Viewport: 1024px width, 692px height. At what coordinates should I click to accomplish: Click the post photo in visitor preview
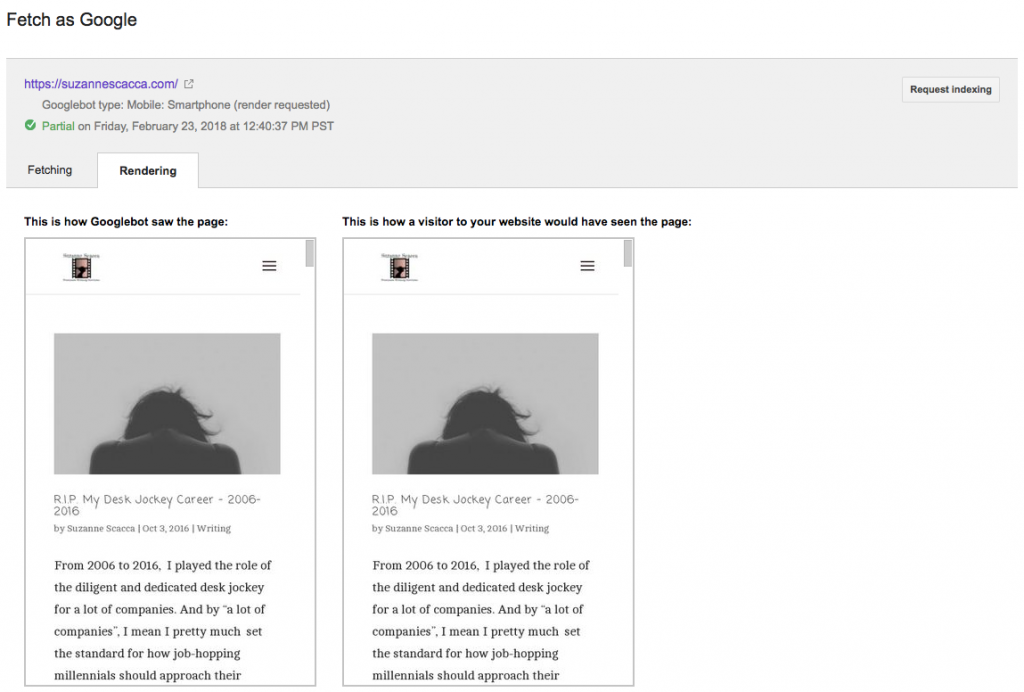485,403
